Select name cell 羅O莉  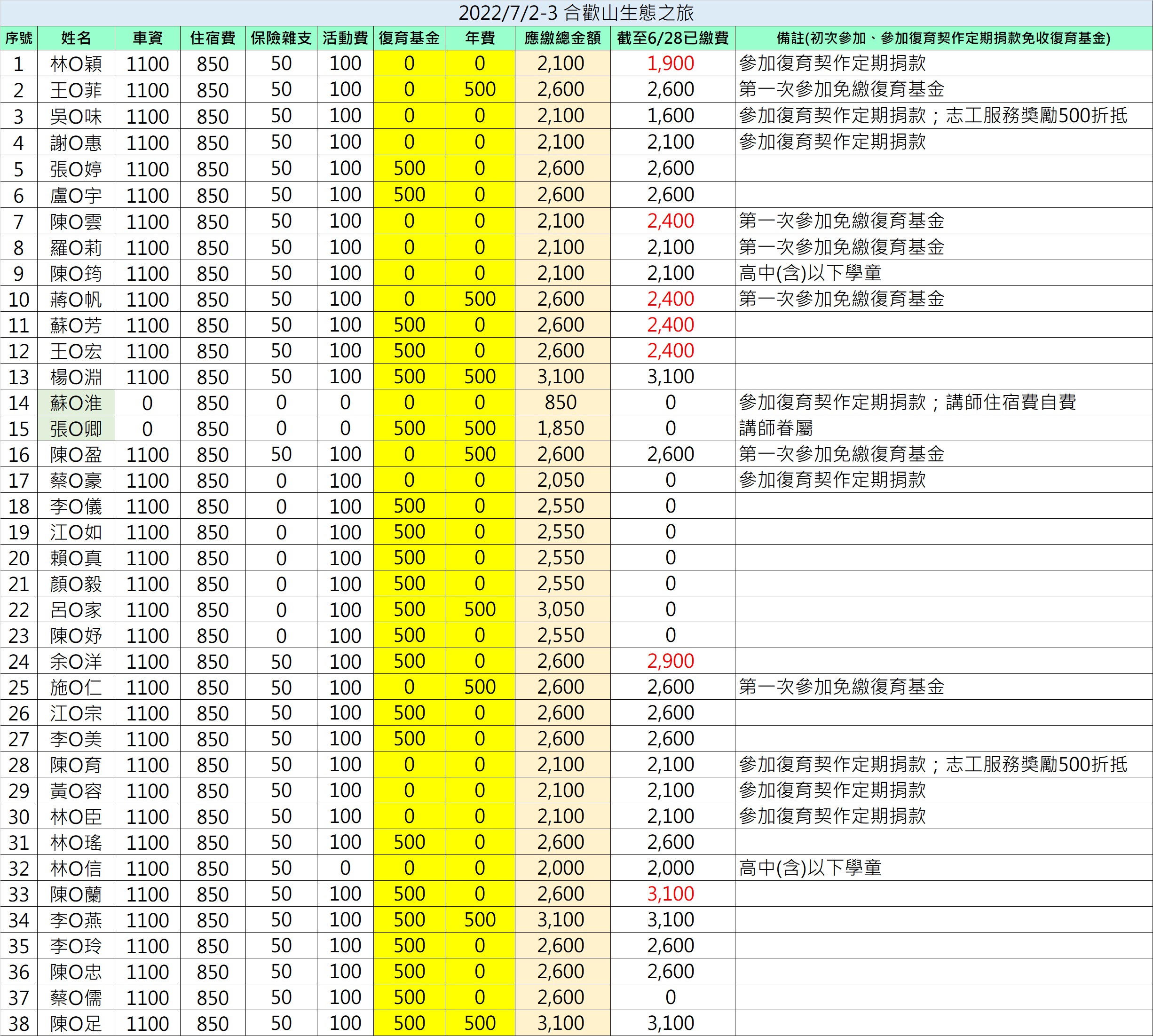coord(76,247)
